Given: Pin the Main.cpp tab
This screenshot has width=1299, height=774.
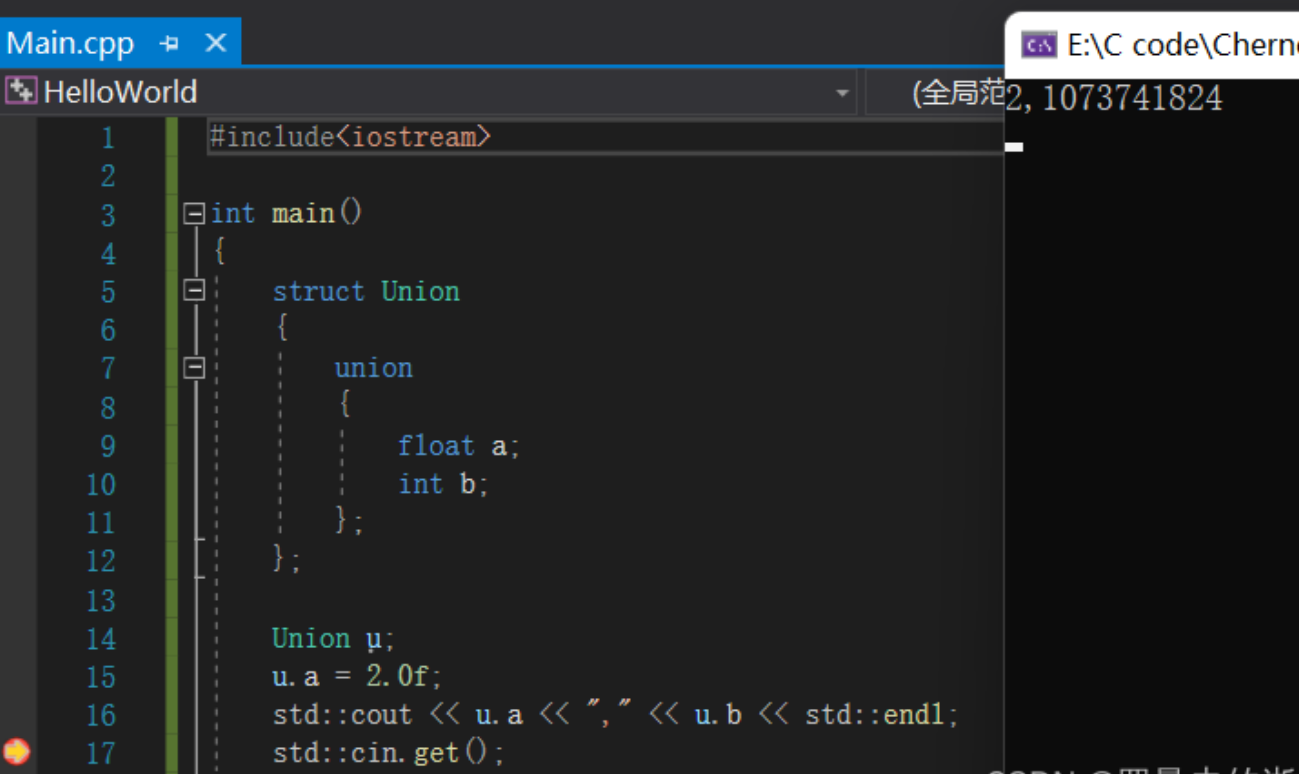Looking at the screenshot, I should coord(170,43).
